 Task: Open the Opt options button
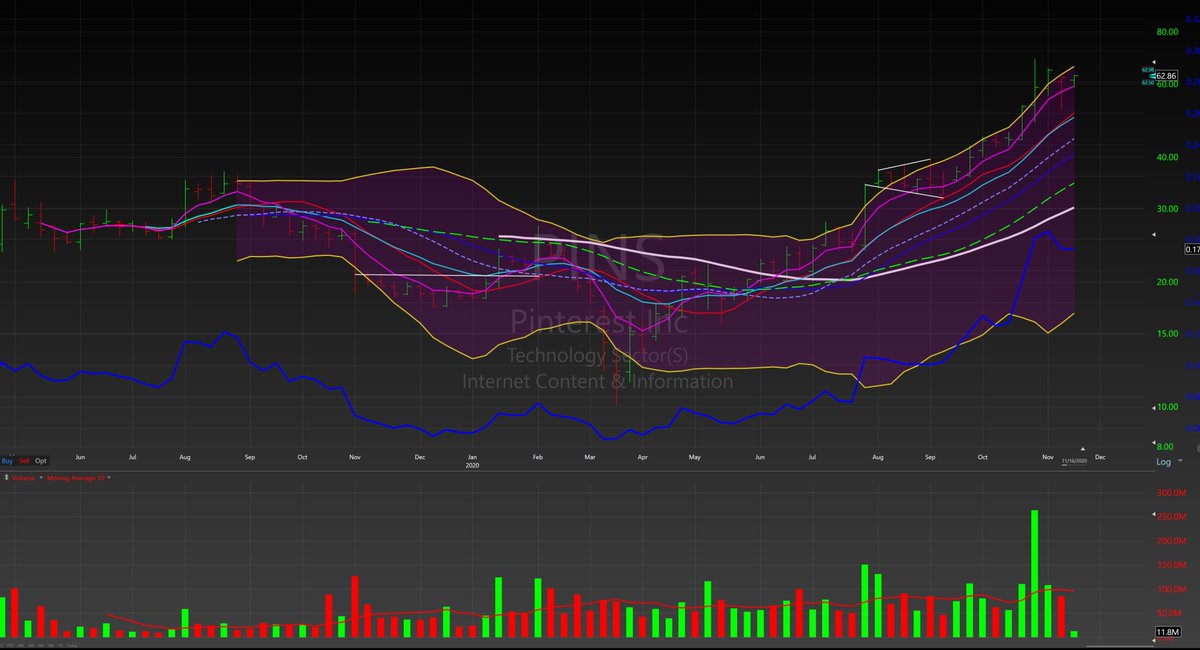coord(41,461)
